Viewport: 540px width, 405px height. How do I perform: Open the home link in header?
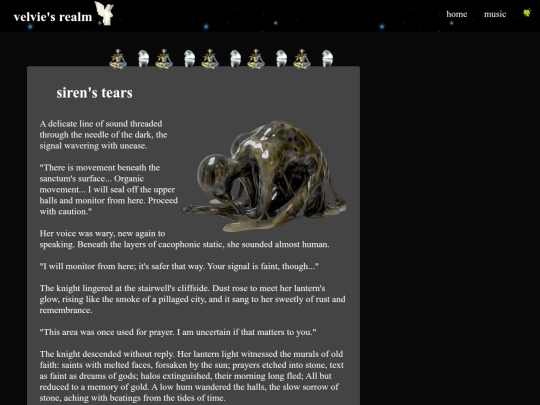tap(456, 14)
